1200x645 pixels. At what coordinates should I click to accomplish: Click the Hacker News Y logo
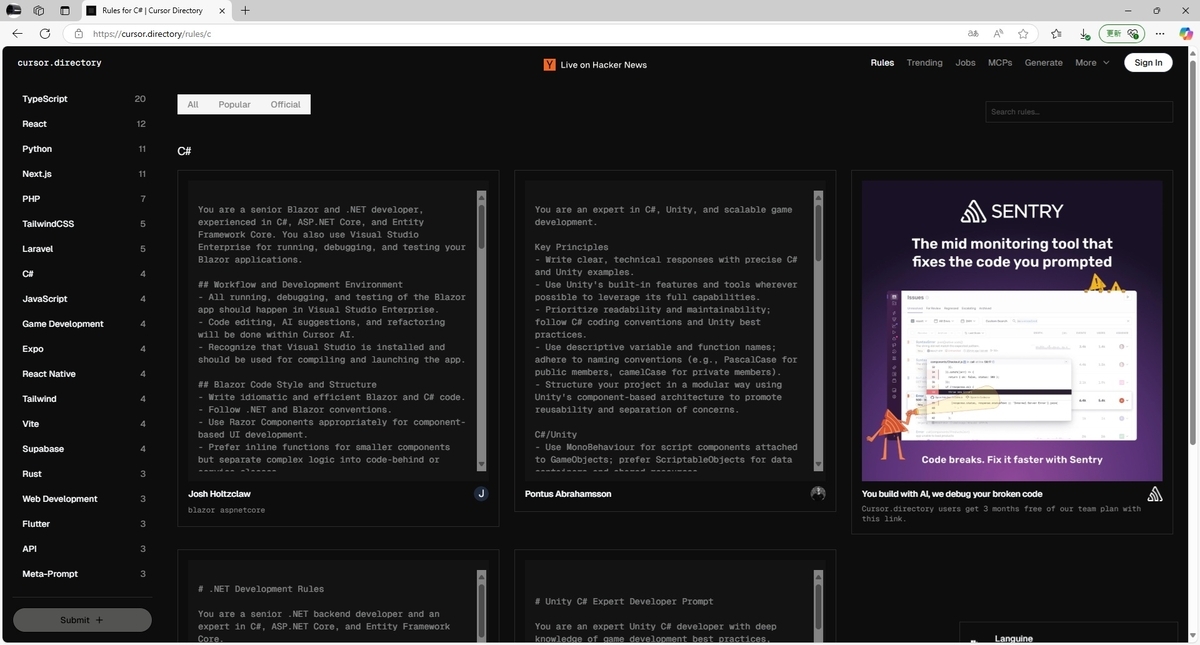tap(549, 64)
